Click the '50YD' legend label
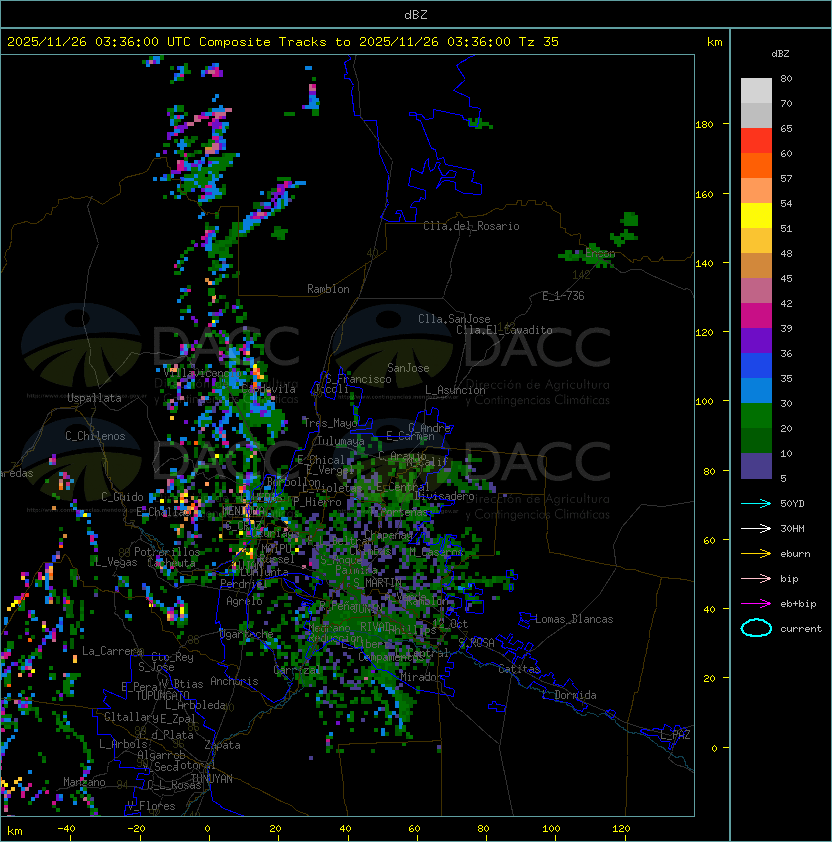This screenshot has width=832, height=842. [x=792, y=504]
